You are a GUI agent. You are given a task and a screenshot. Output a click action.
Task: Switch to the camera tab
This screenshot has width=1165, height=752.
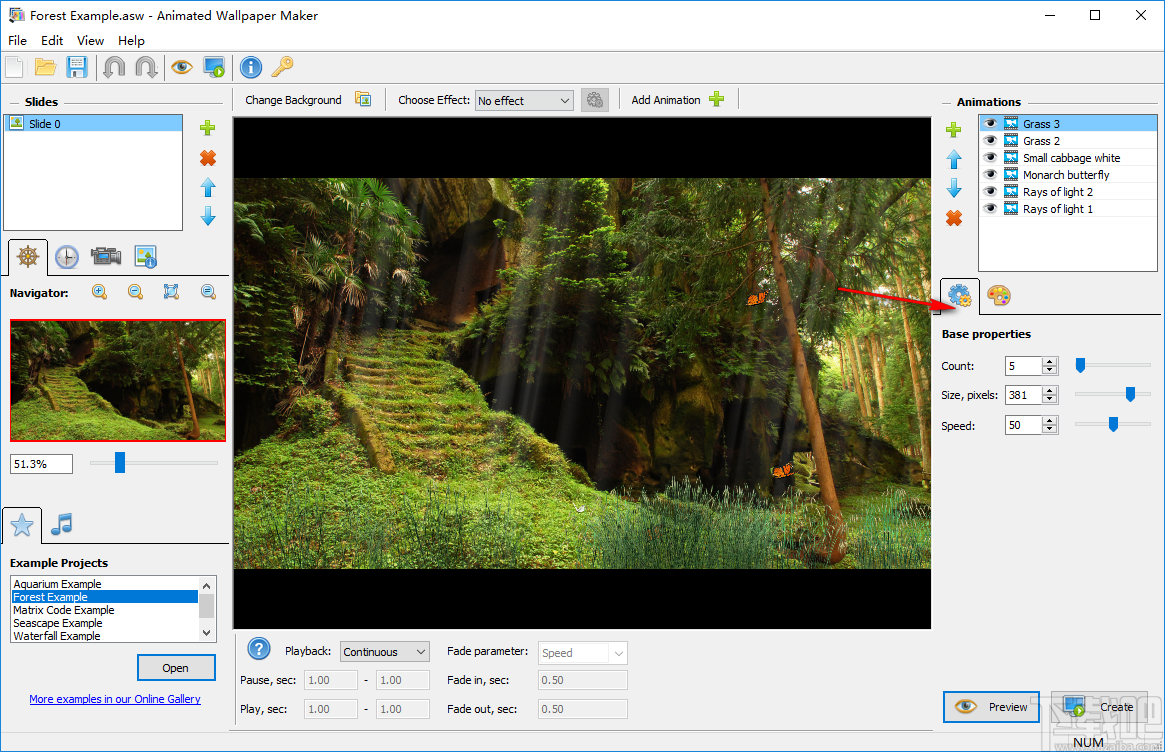[x=106, y=257]
